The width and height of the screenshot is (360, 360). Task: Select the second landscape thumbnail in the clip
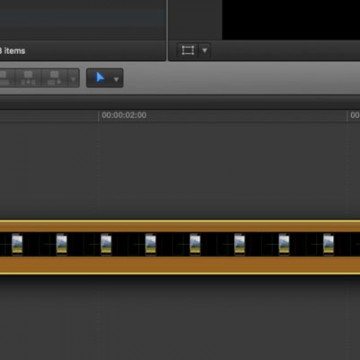click(61, 244)
